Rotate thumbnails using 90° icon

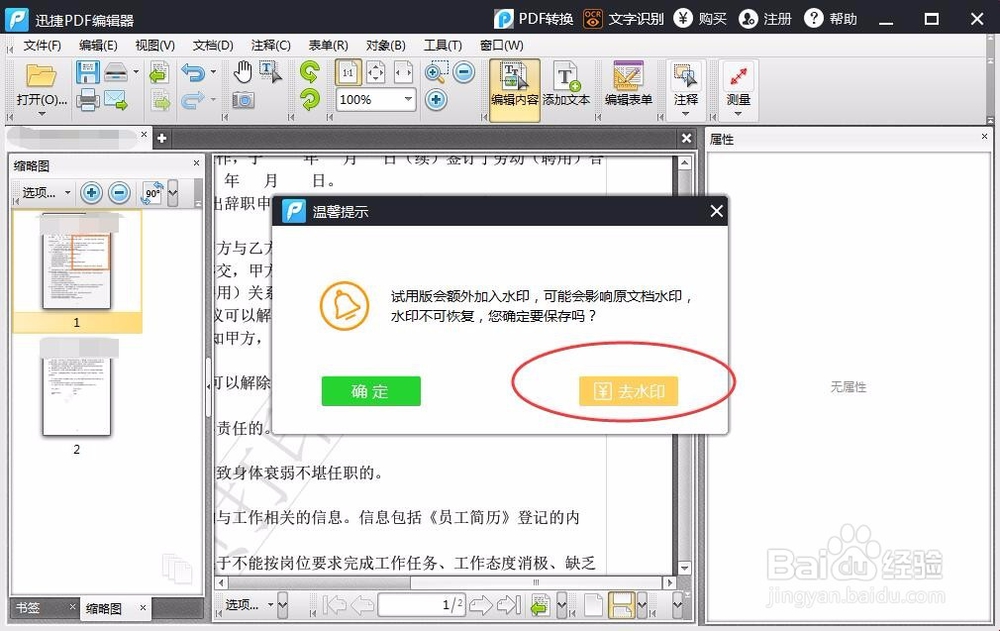coord(152,193)
